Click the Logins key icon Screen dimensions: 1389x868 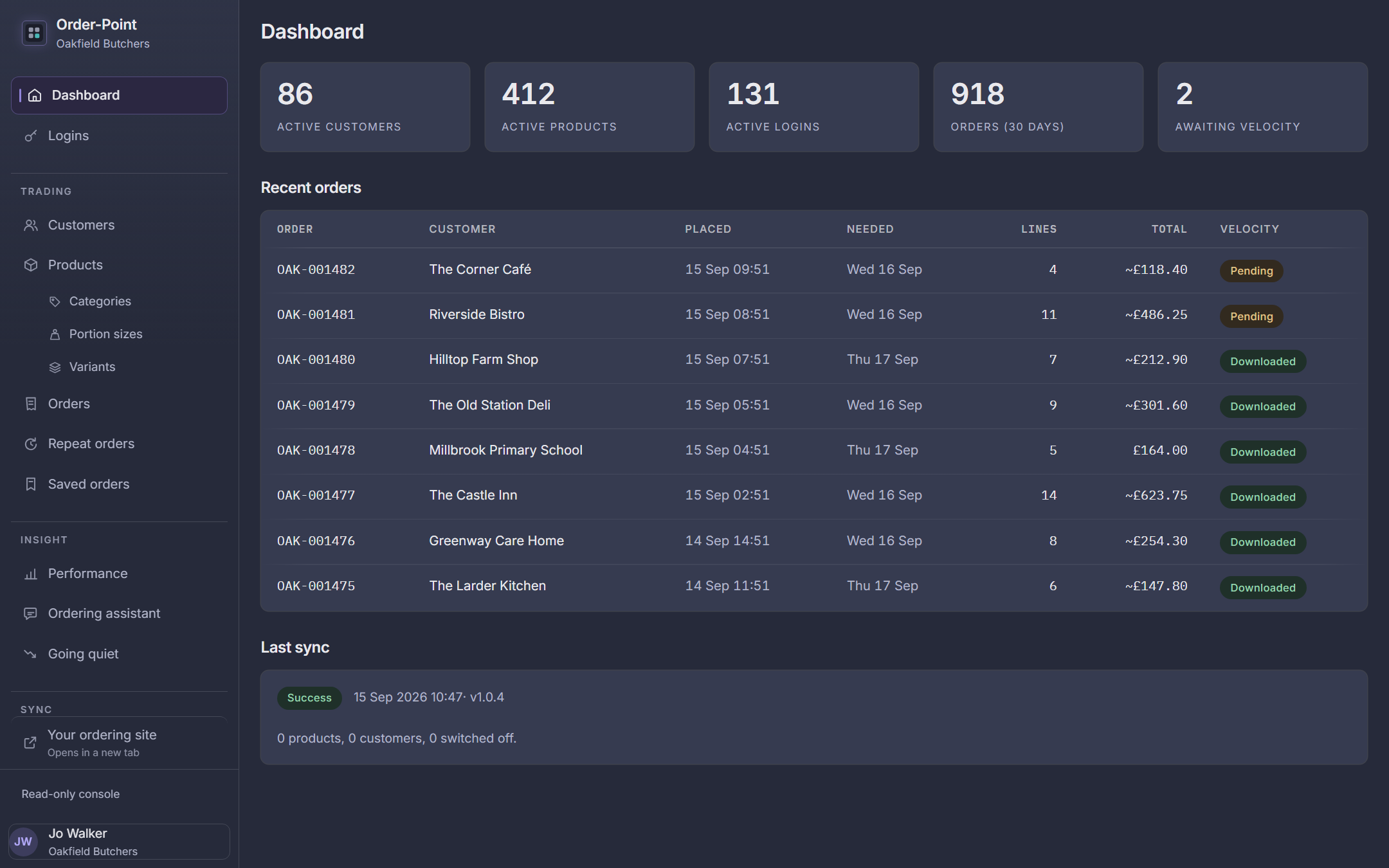[30, 136]
